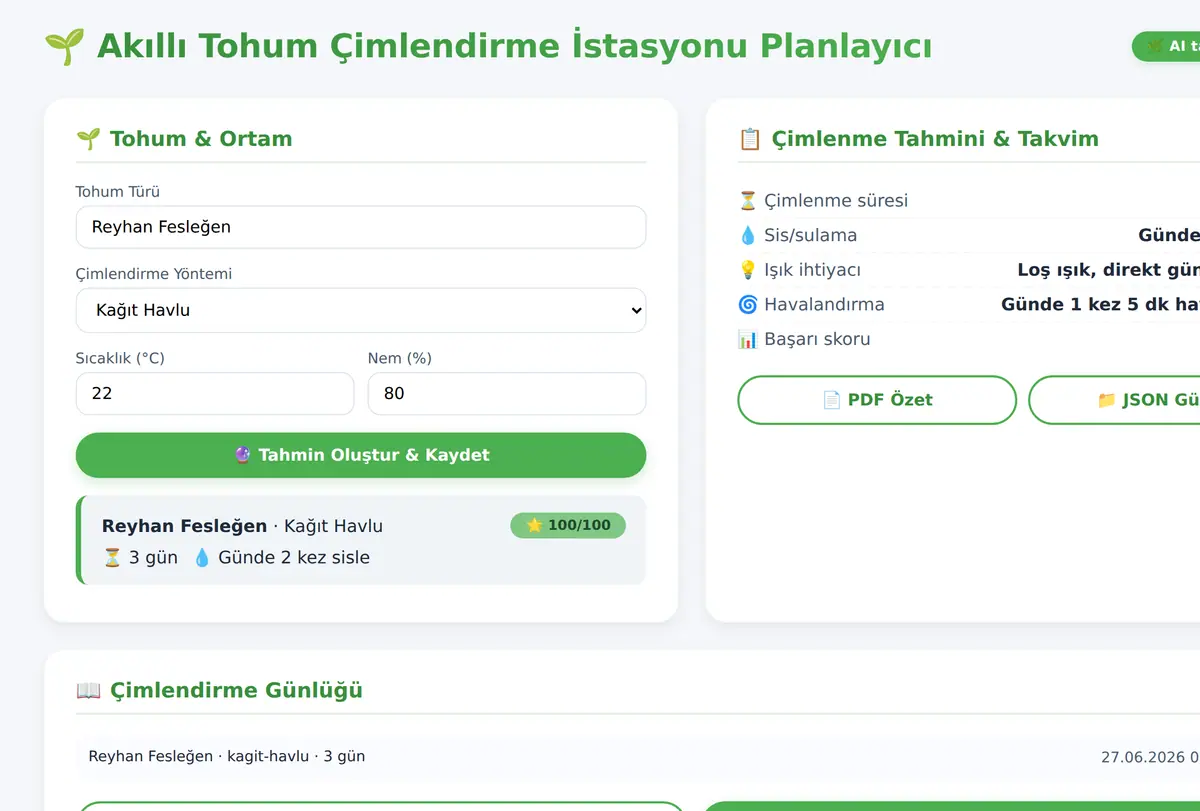Screen dimensions: 1200x811
Task: Click the water drop icon before Günde 2 kez sisle
Action: tap(202, 558)
